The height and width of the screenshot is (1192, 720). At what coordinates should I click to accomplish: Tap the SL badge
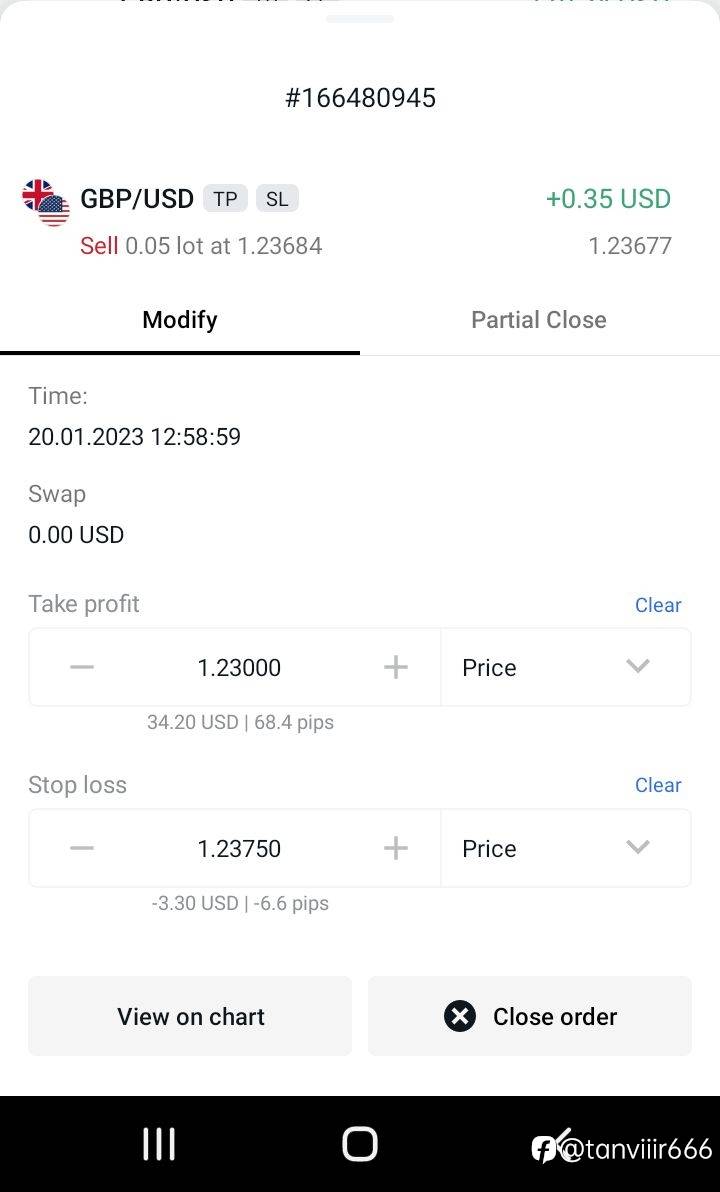pyautogui.click(x=278, y=199)
